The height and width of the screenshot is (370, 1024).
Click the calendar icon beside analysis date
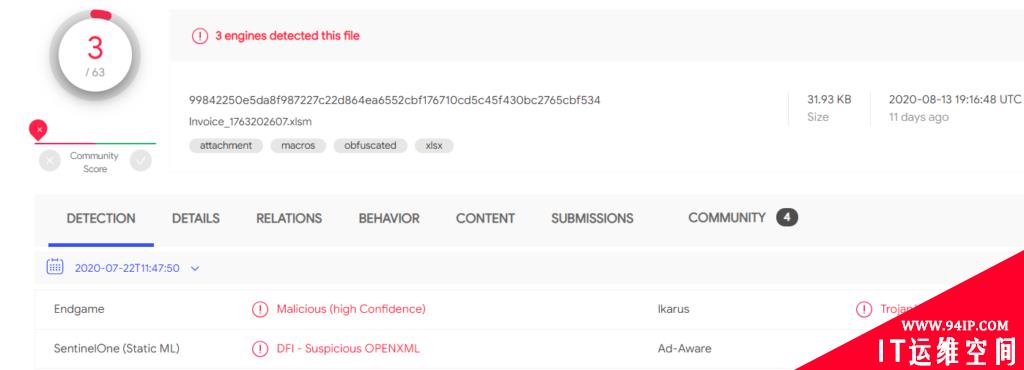55,266
